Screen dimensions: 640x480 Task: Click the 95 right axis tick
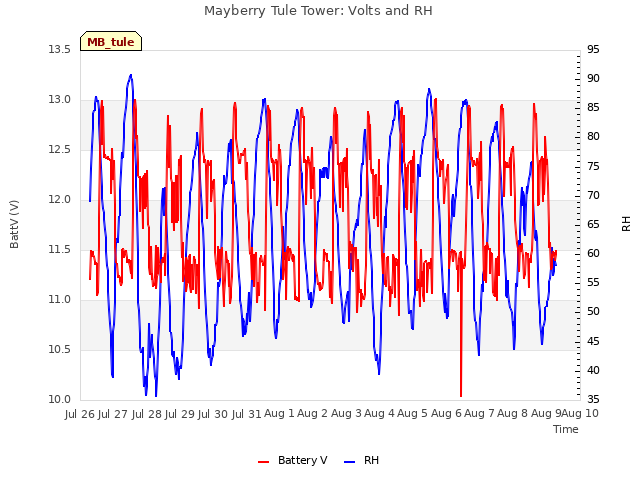coord(593,49)
